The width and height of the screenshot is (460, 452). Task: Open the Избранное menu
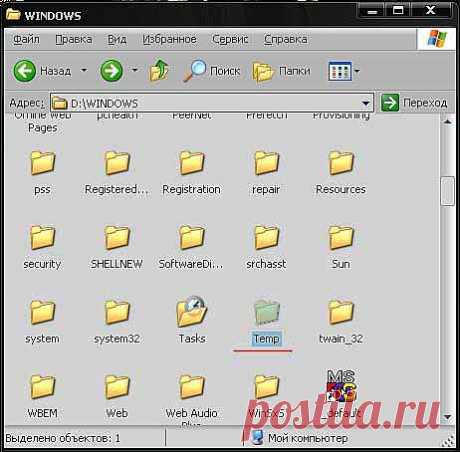pos(169,39)
